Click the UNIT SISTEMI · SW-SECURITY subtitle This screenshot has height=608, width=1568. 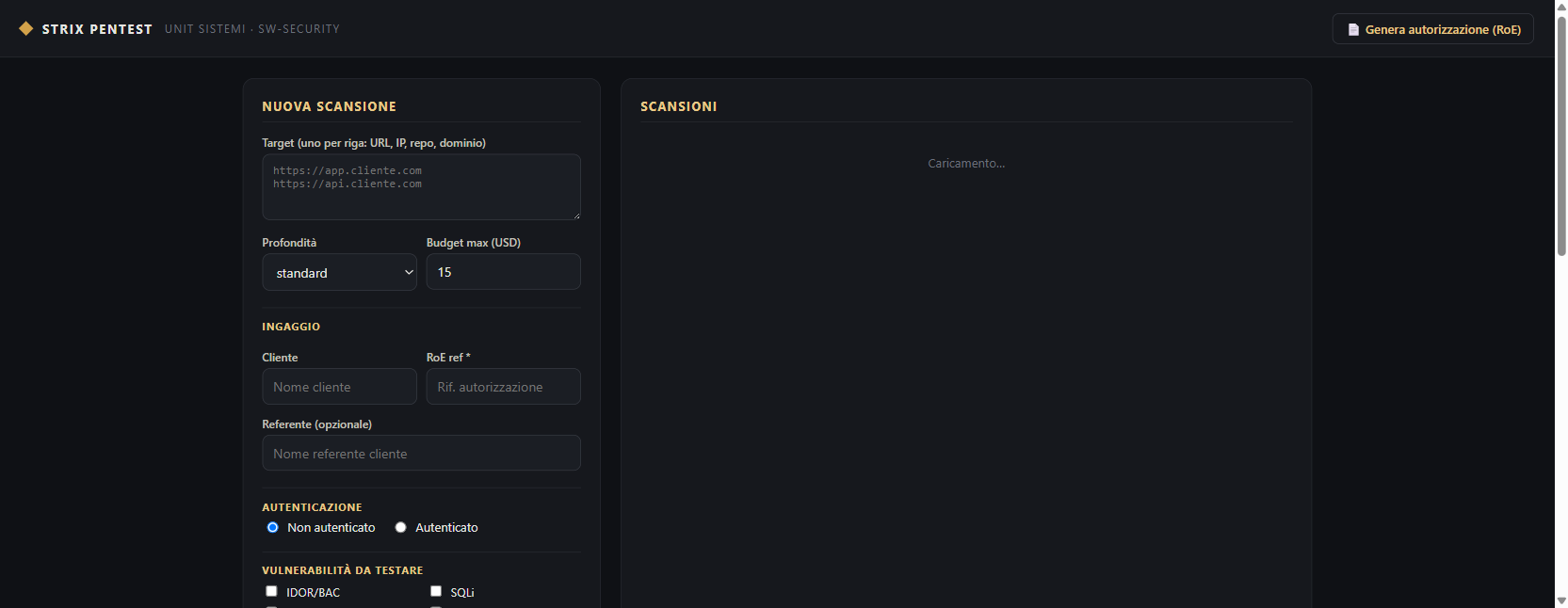click(x=252, y=29)
